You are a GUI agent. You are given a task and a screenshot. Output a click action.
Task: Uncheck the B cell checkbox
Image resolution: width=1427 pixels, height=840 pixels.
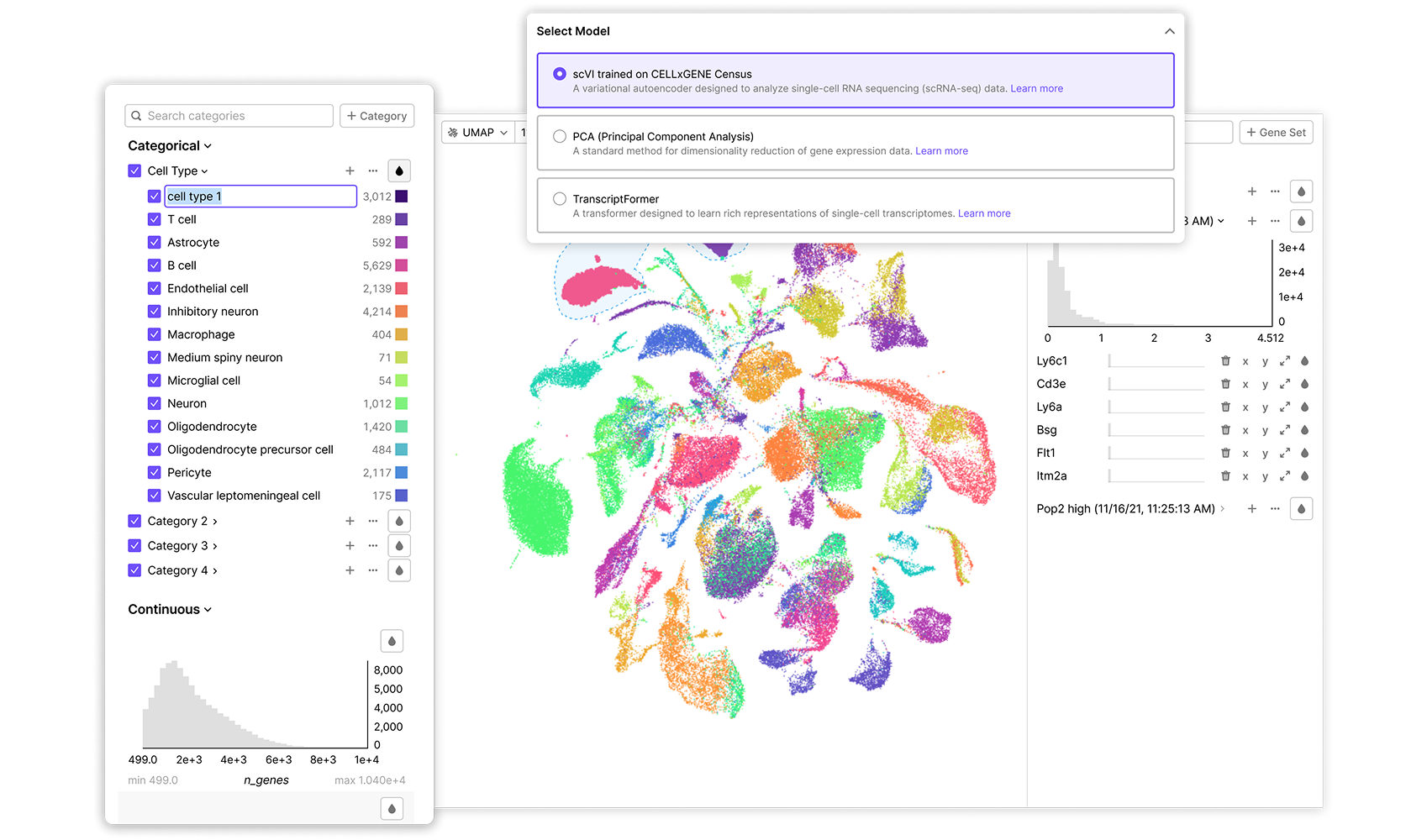pos(155,265)
